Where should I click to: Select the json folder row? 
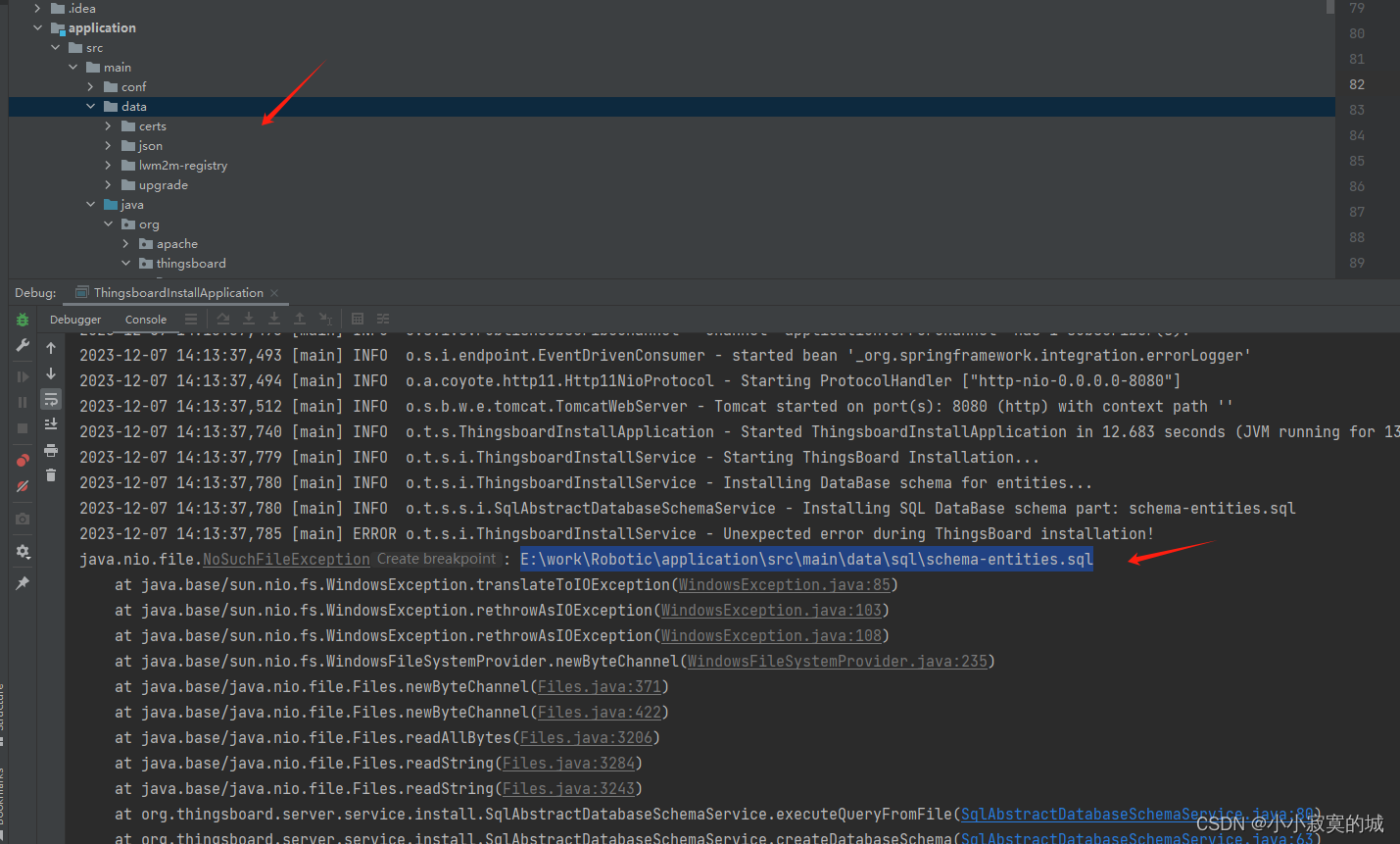(x=671, y=145)
